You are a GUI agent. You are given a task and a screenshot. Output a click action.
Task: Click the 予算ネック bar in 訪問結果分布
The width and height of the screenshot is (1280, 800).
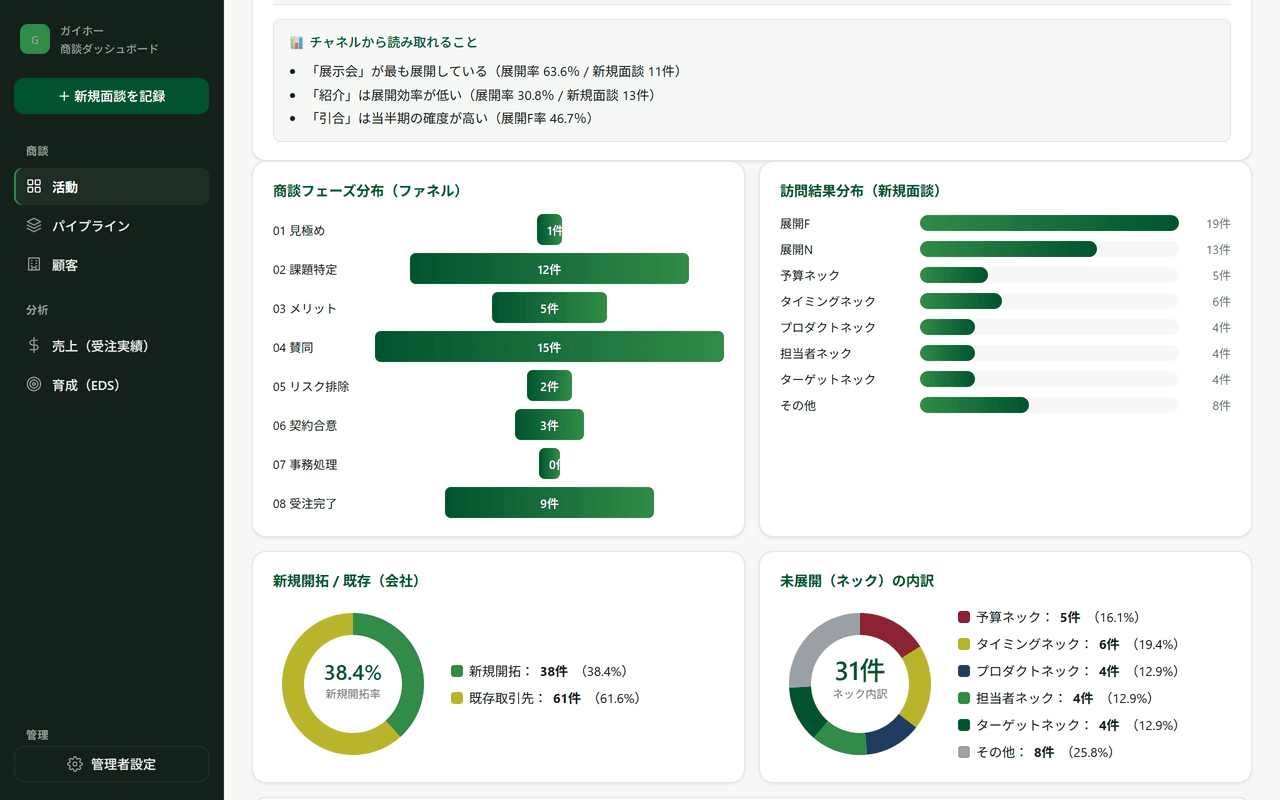point(954,275)
